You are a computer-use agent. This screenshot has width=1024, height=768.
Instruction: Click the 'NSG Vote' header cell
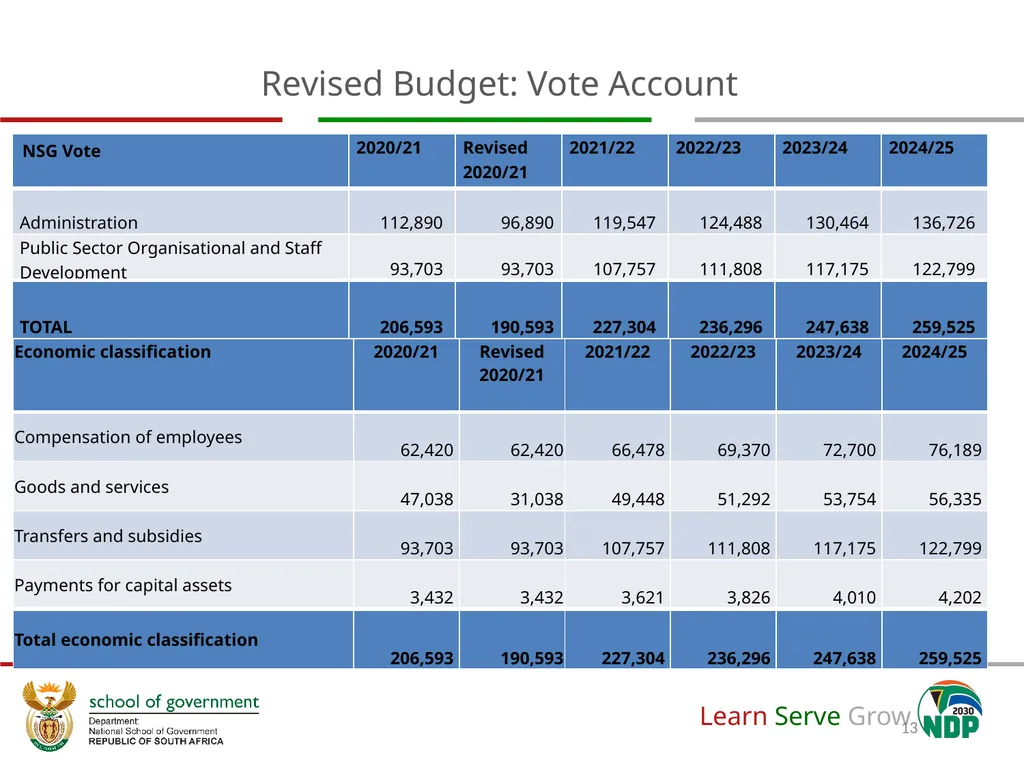click(180, 161)
